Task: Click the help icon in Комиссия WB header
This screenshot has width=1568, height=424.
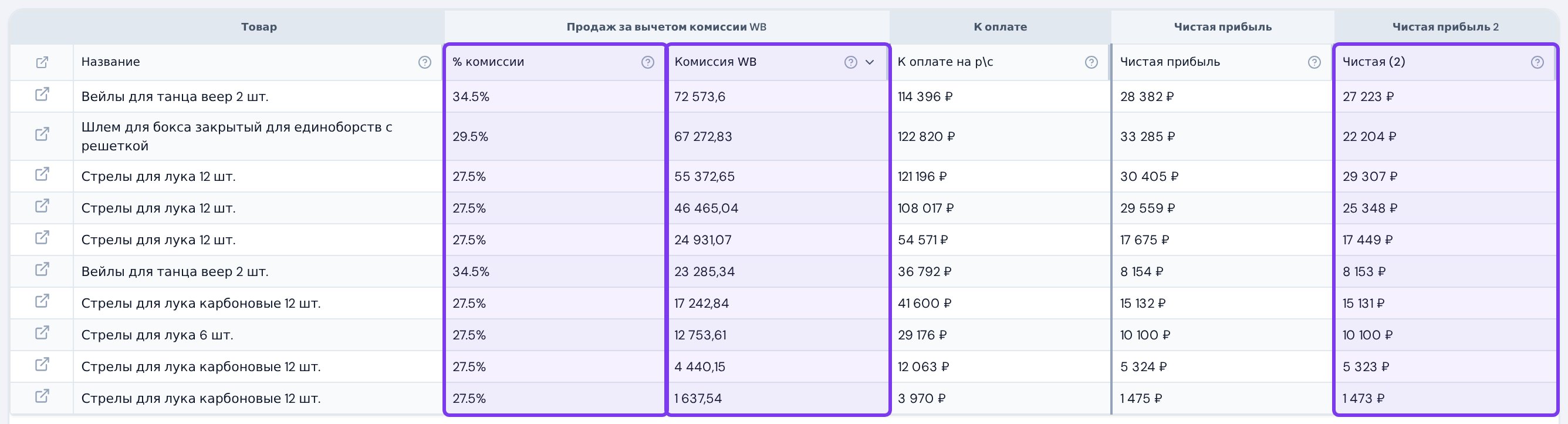Action: pyautogui.click(x=851, y=62)
